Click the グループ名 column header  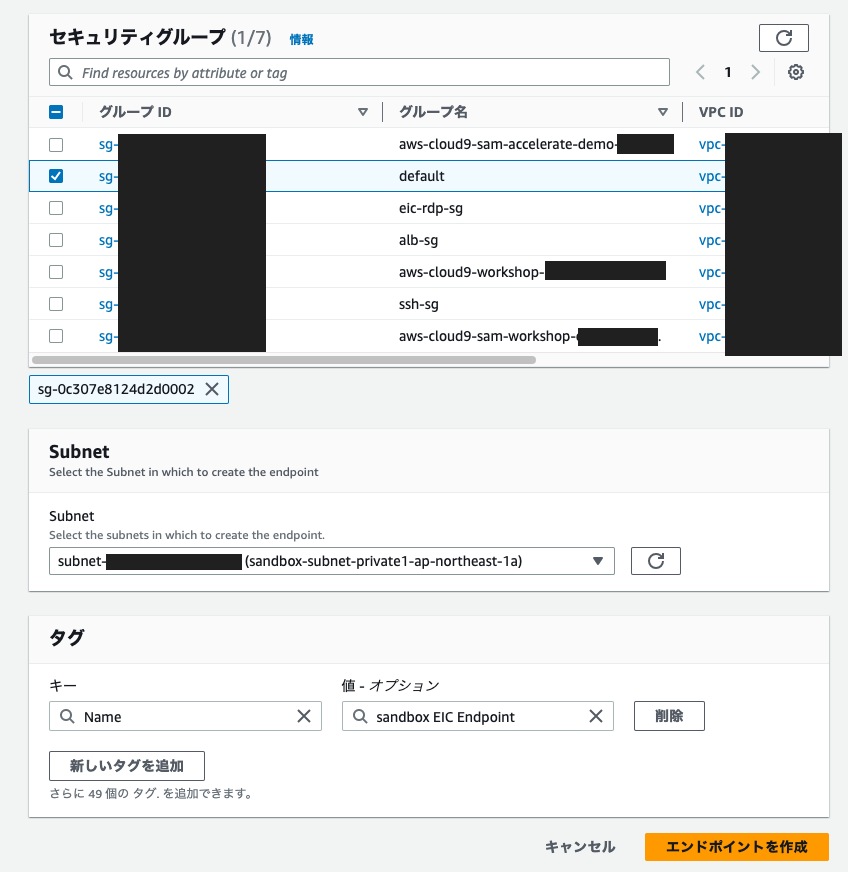pos(433,112)
